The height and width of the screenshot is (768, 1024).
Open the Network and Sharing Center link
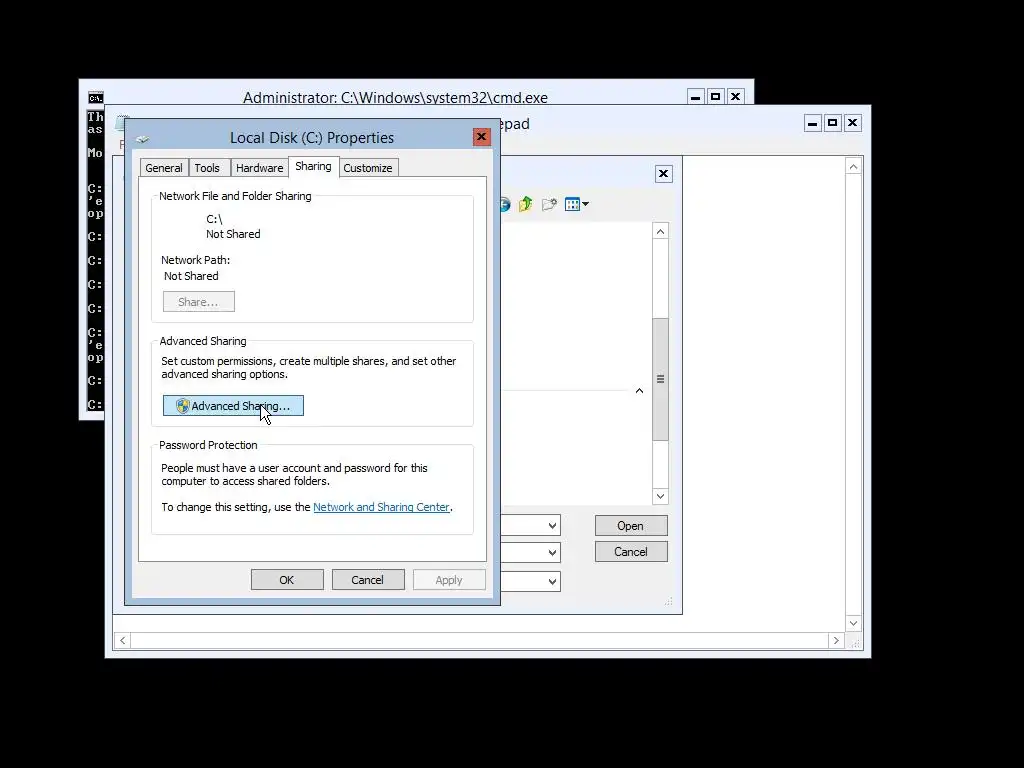tap(381, 507)
